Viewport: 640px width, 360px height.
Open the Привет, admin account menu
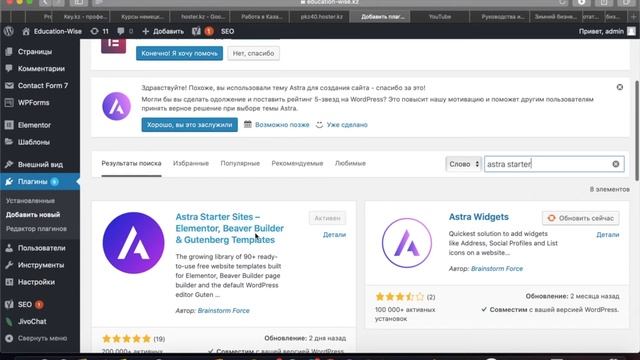[601, 31]
